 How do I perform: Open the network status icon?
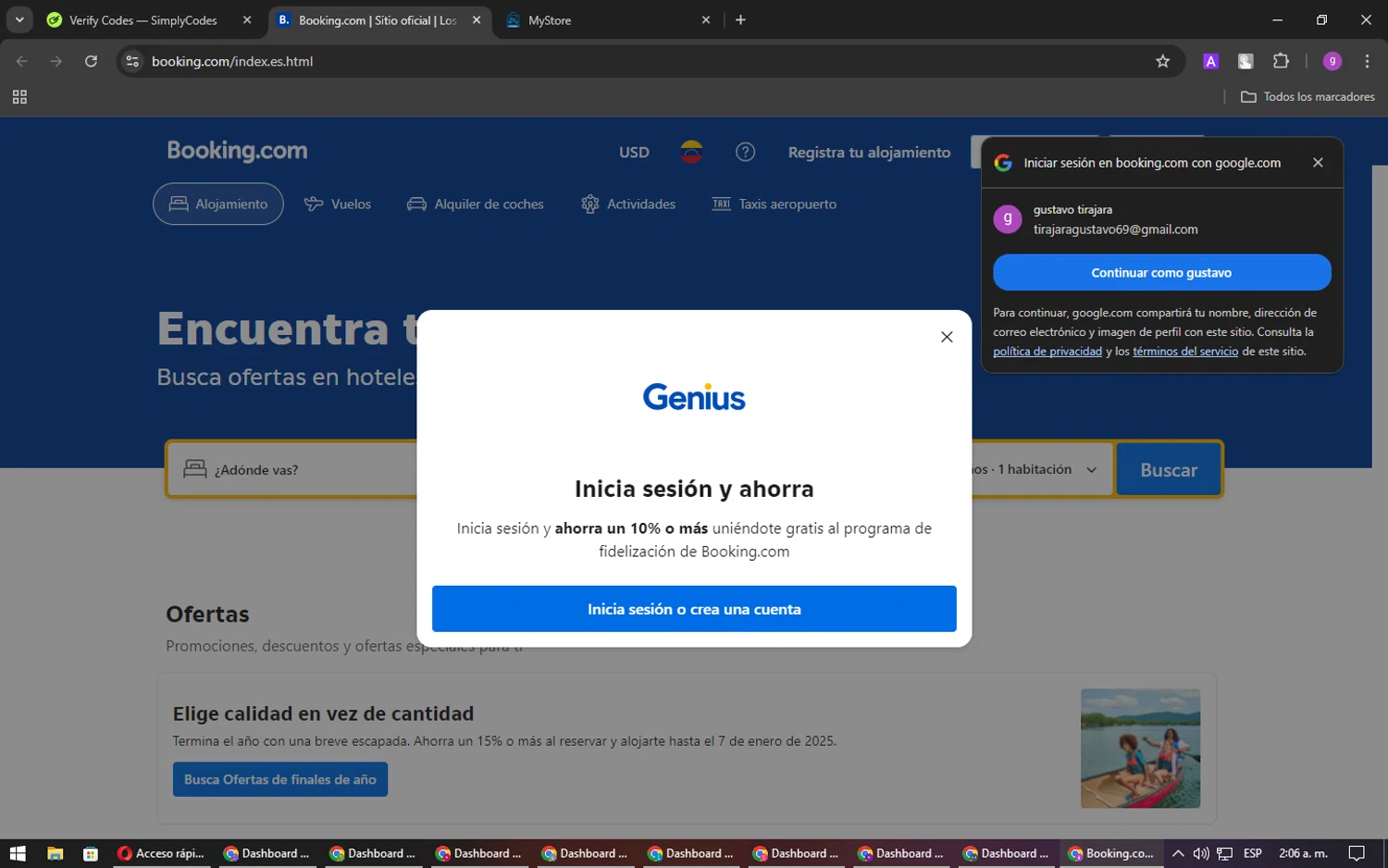coord(1224,853)
